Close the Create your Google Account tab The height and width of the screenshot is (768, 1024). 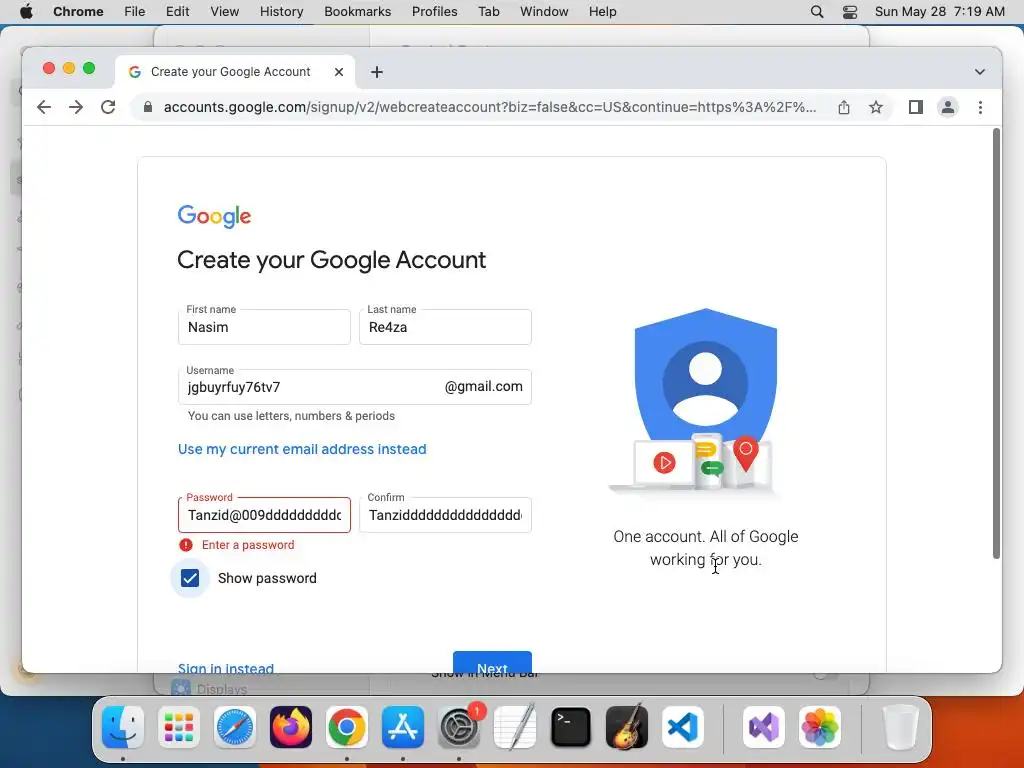click(x=339, y=72)
